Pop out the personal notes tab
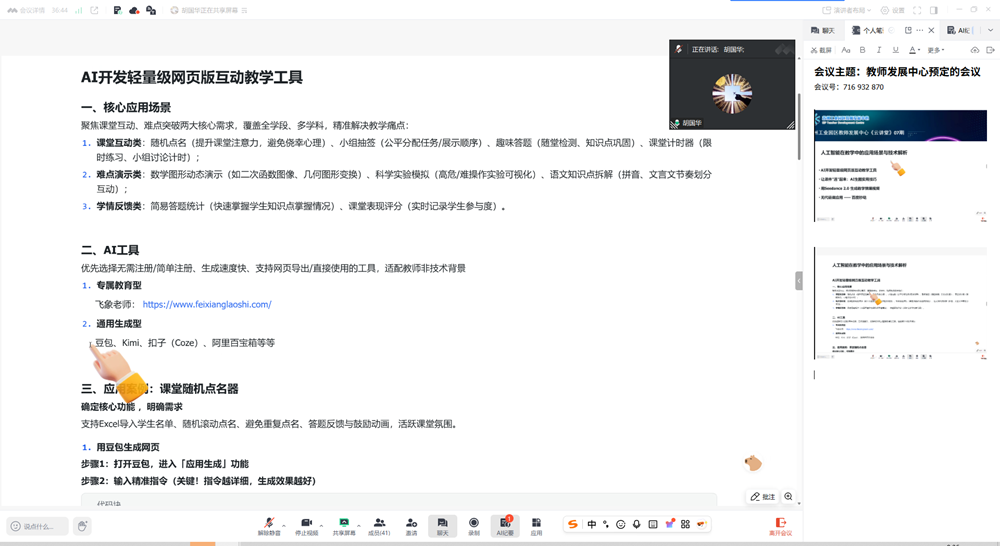This screenshot has height=546, width=1000. (908, 30)
